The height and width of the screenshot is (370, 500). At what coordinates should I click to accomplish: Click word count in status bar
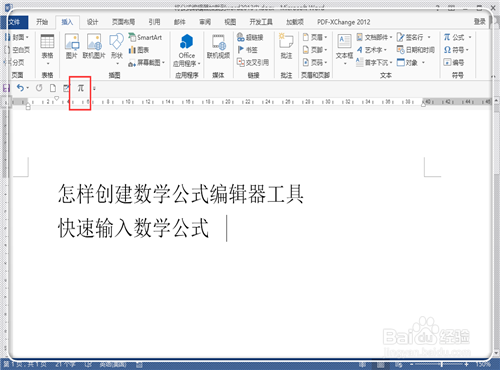click(65, 365)
